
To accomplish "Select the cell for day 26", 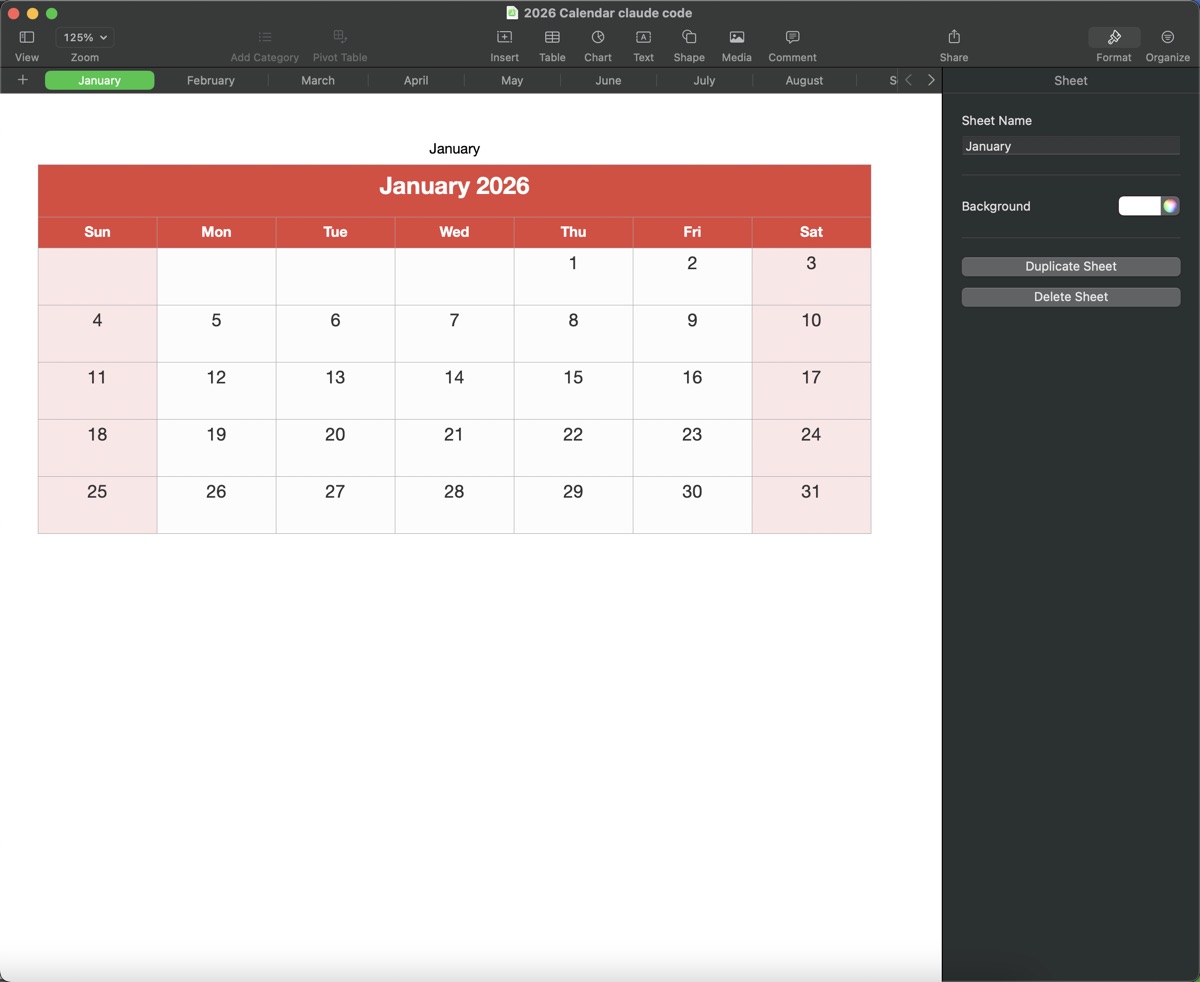I will pos(216,504).
